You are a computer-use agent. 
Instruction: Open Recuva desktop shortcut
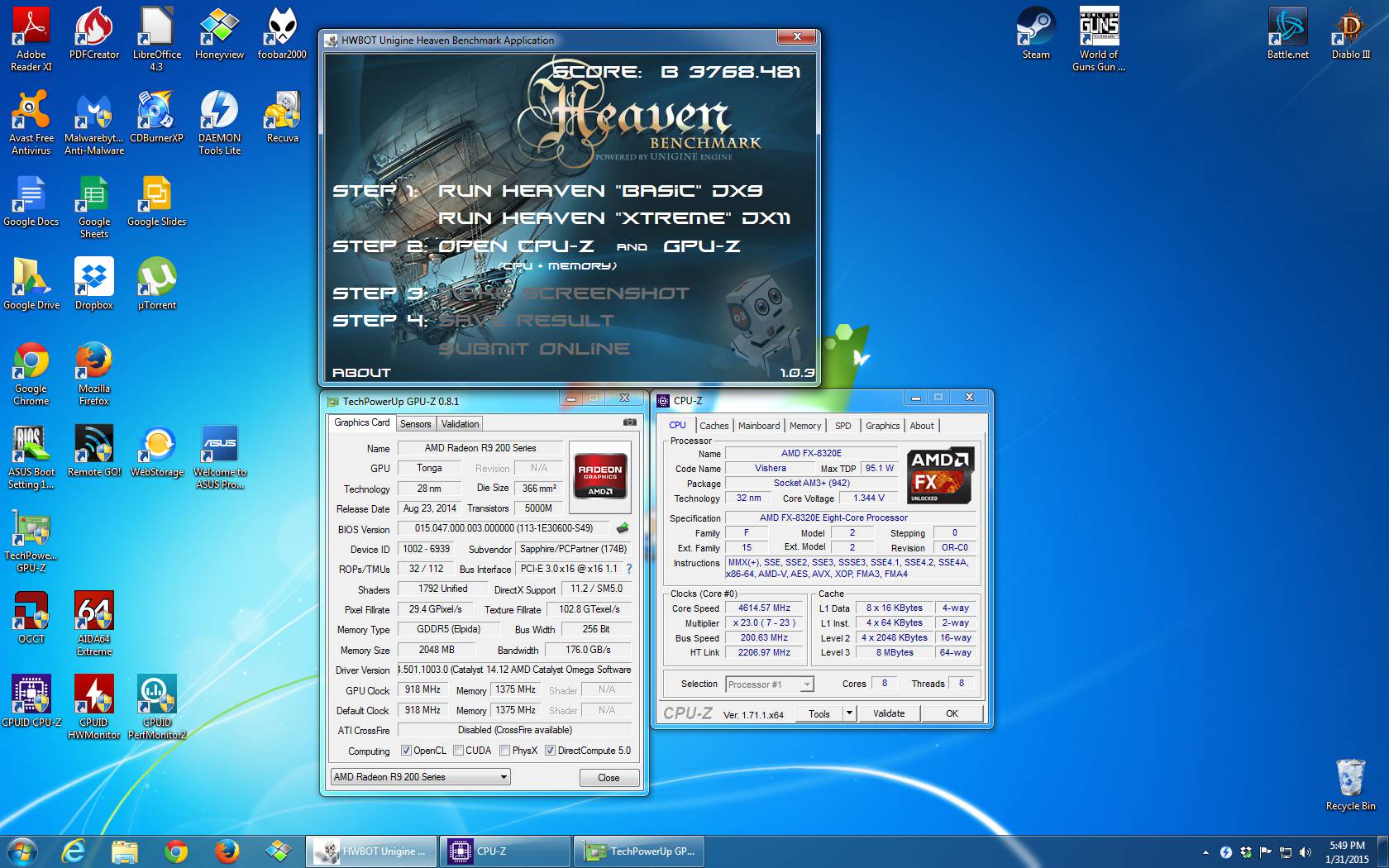(x=282, y=117)
